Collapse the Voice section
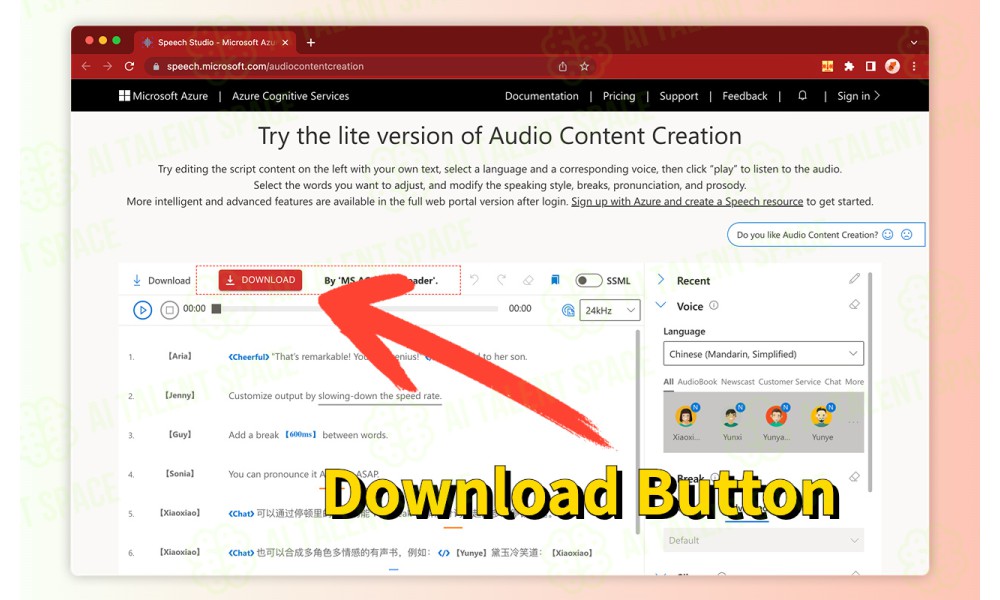This screenshot has width=1000, height=600. coord(661,305)
